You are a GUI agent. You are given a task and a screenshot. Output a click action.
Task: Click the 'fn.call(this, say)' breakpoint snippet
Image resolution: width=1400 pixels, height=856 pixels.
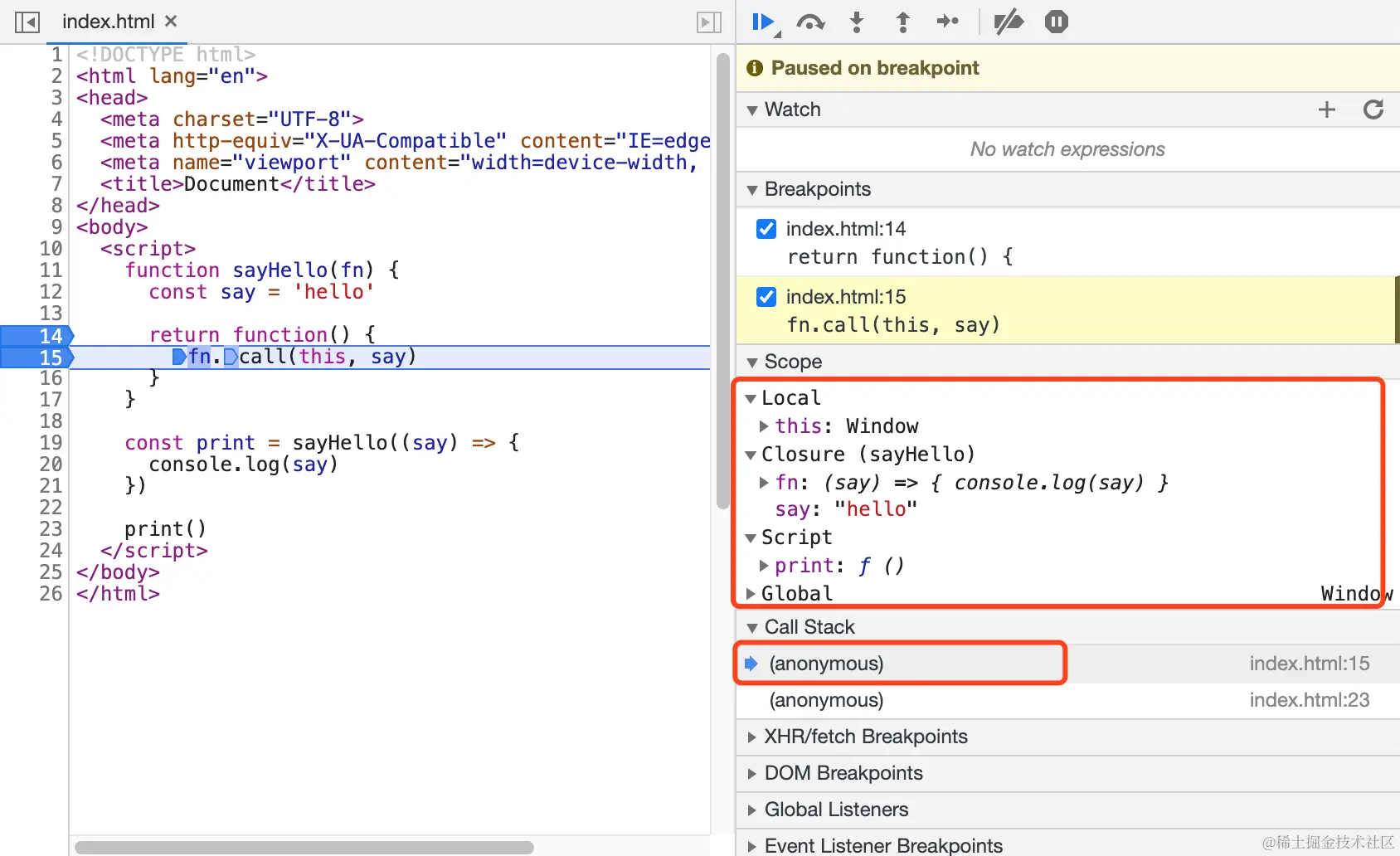coord(893,325)
